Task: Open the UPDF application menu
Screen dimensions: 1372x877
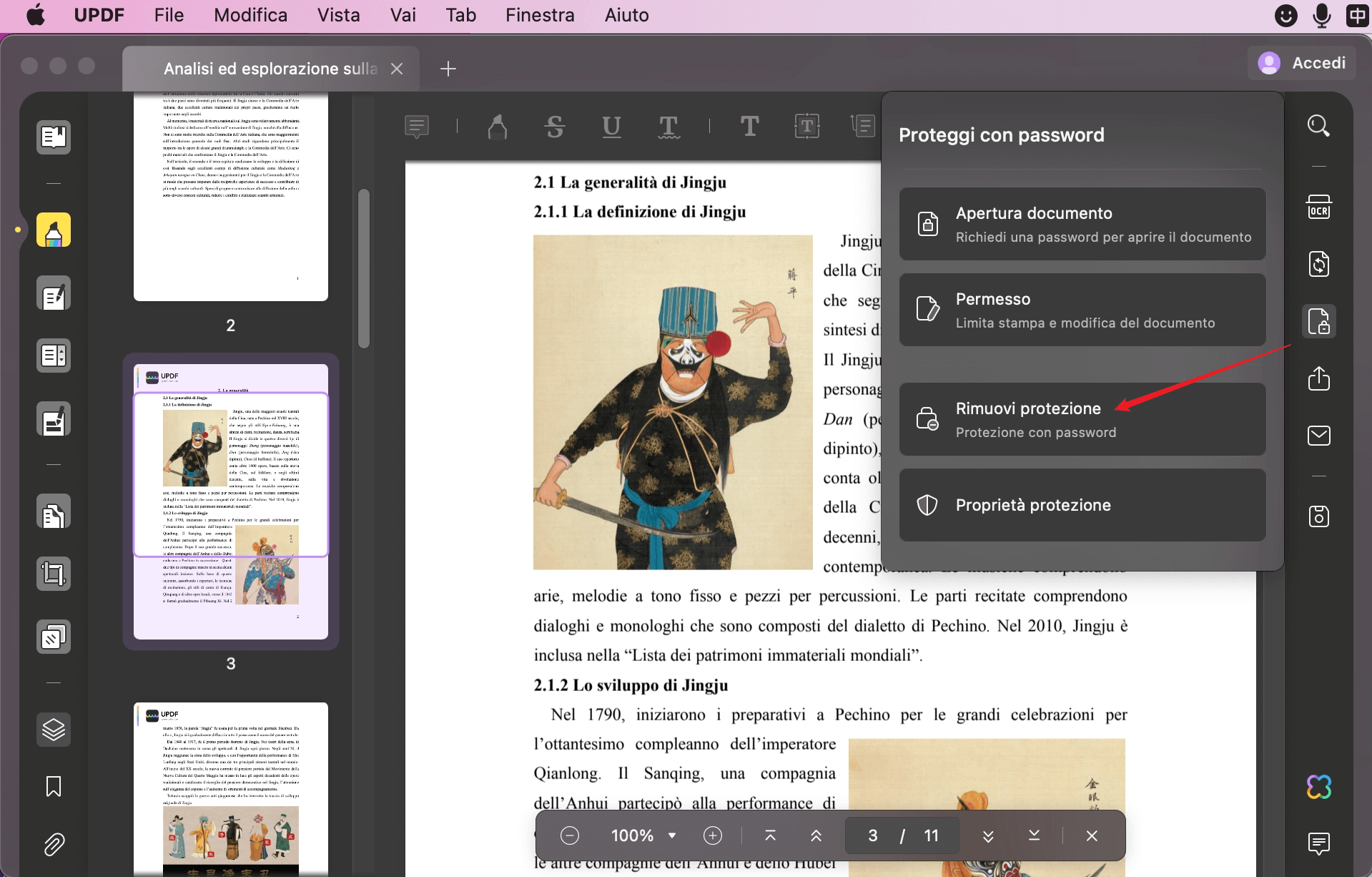Action: [x=99, y=15]
